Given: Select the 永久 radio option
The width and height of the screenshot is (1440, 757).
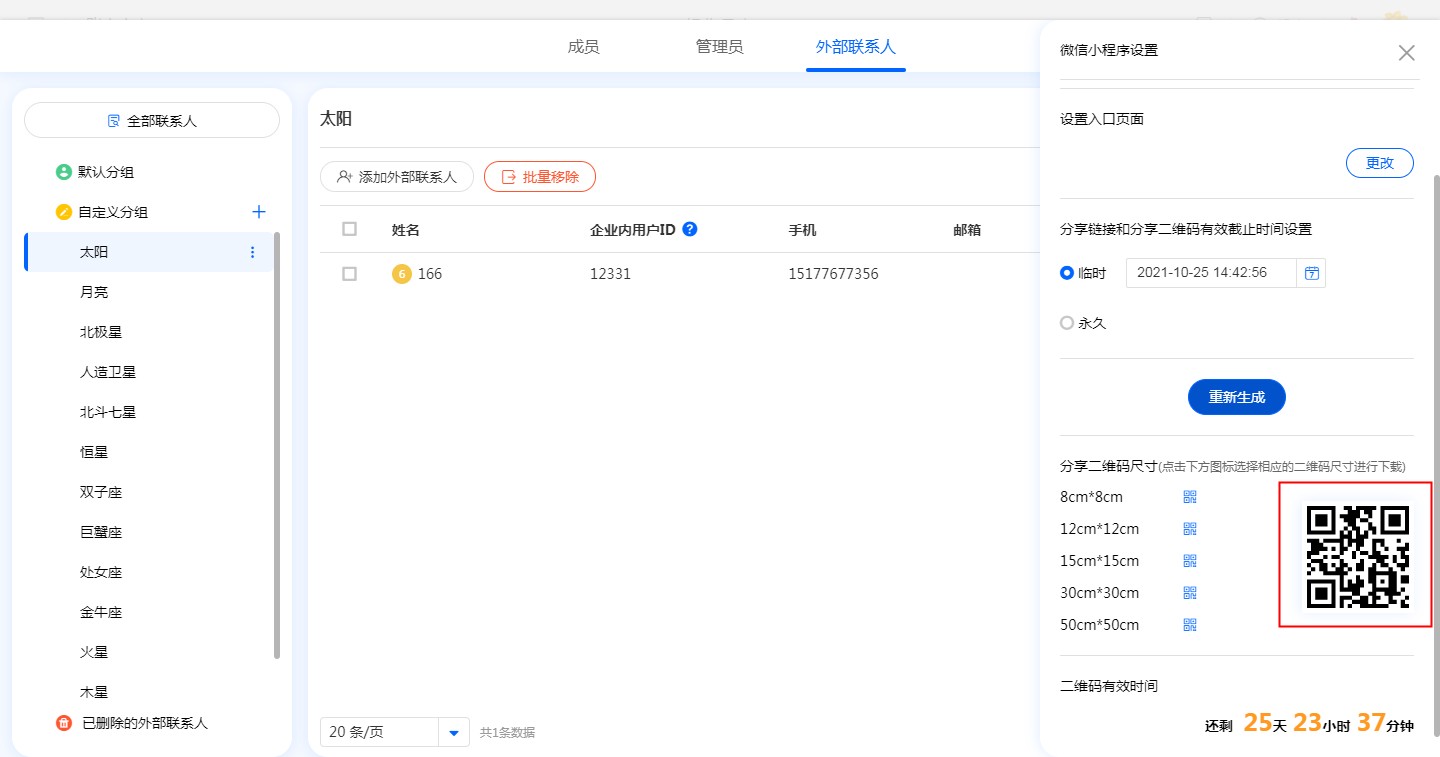Looking at the screenshot, I should click(x=1067, y=323).
